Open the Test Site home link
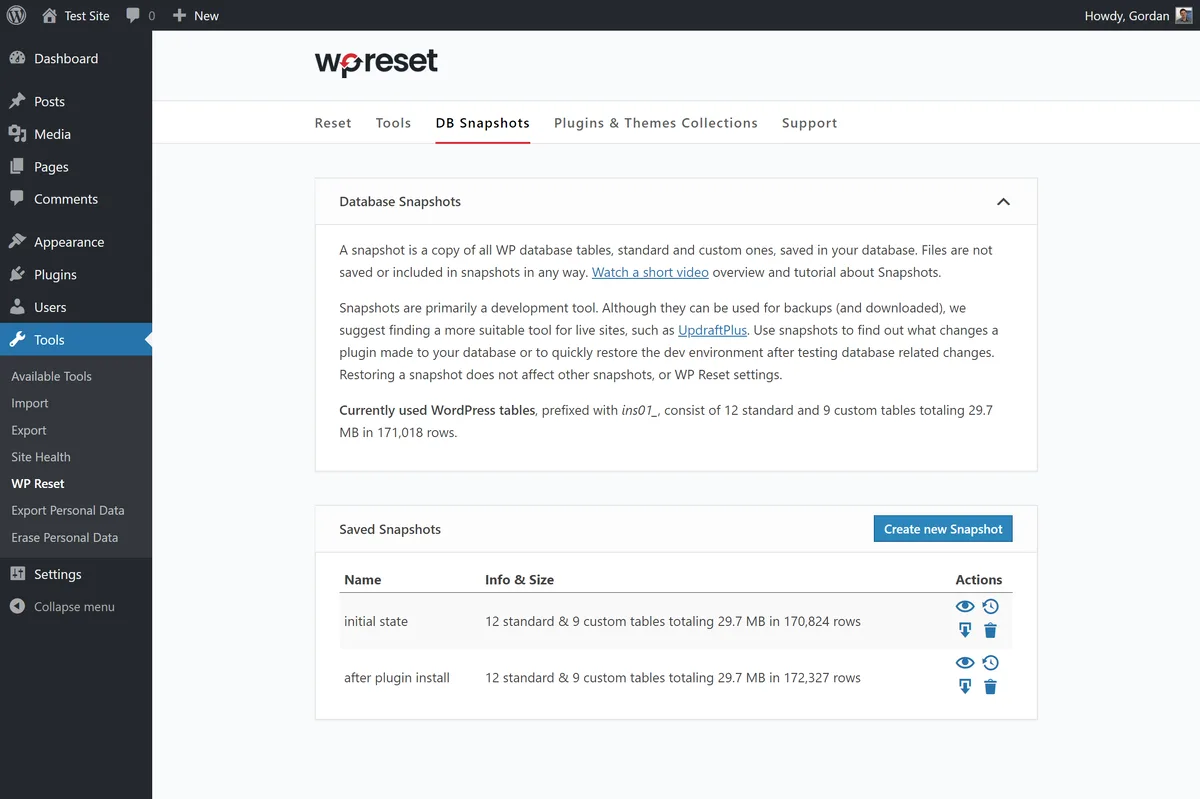 coord(75,15)
